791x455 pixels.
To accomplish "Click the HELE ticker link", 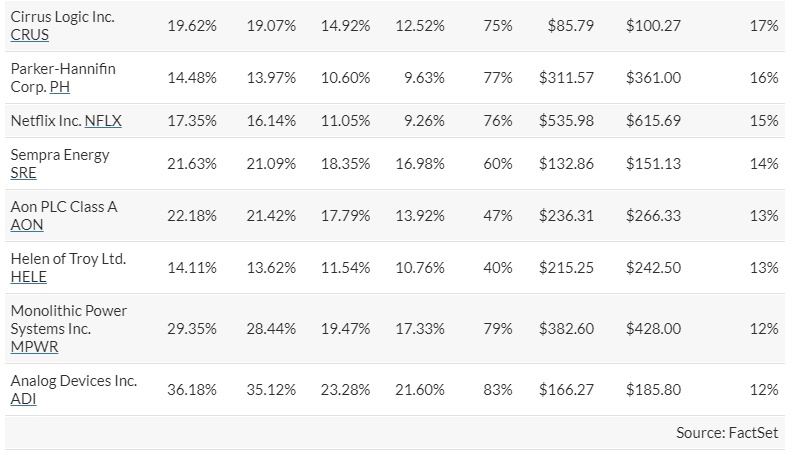I will (x=28, y=277).
